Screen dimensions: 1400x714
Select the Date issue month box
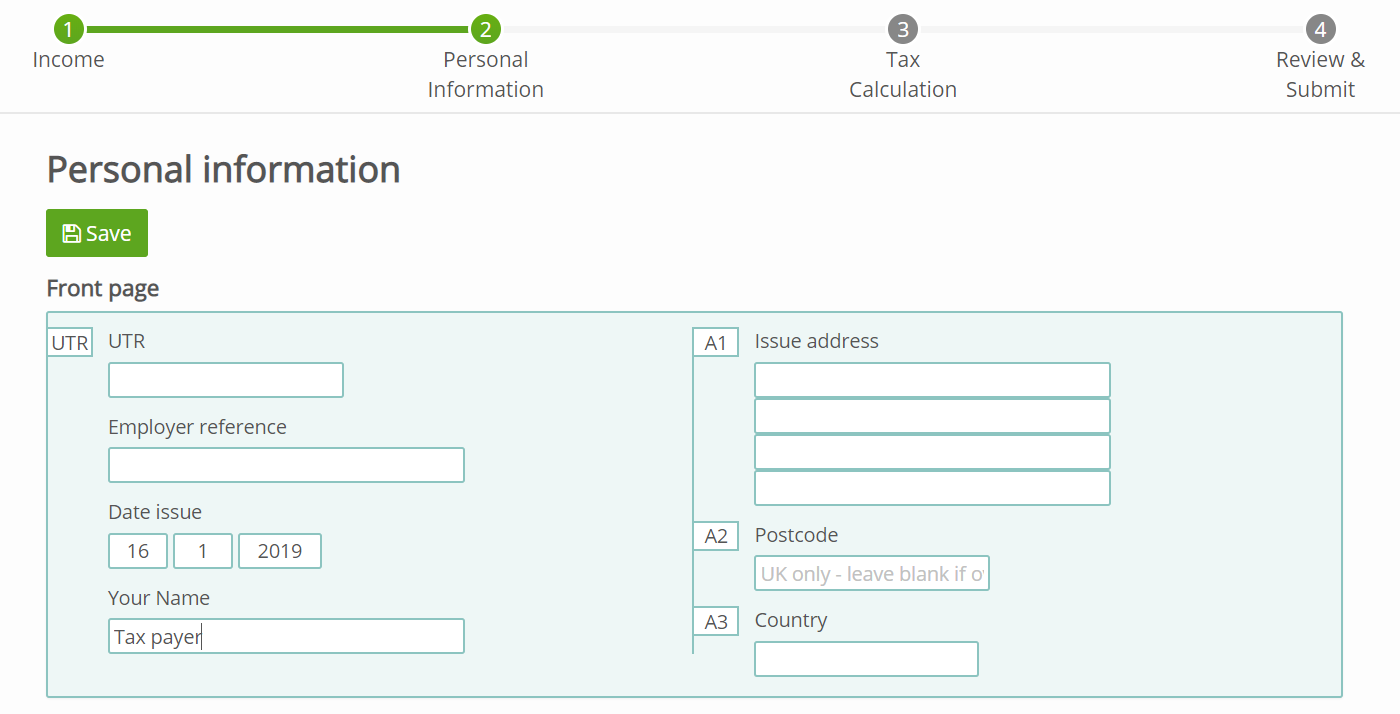pyautogui.click(x=203, y=551)
